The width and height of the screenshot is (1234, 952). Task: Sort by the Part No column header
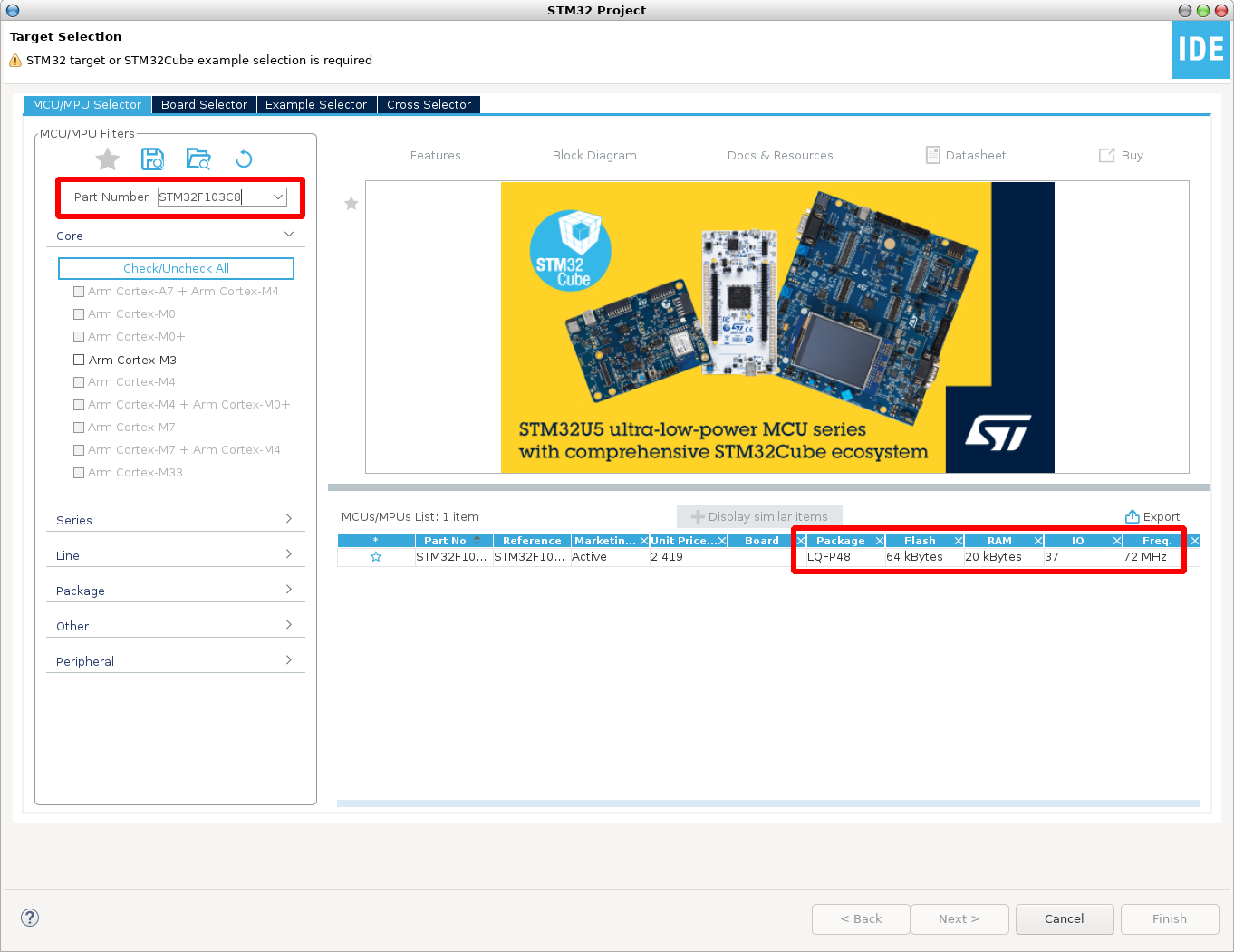coord(445,541)
